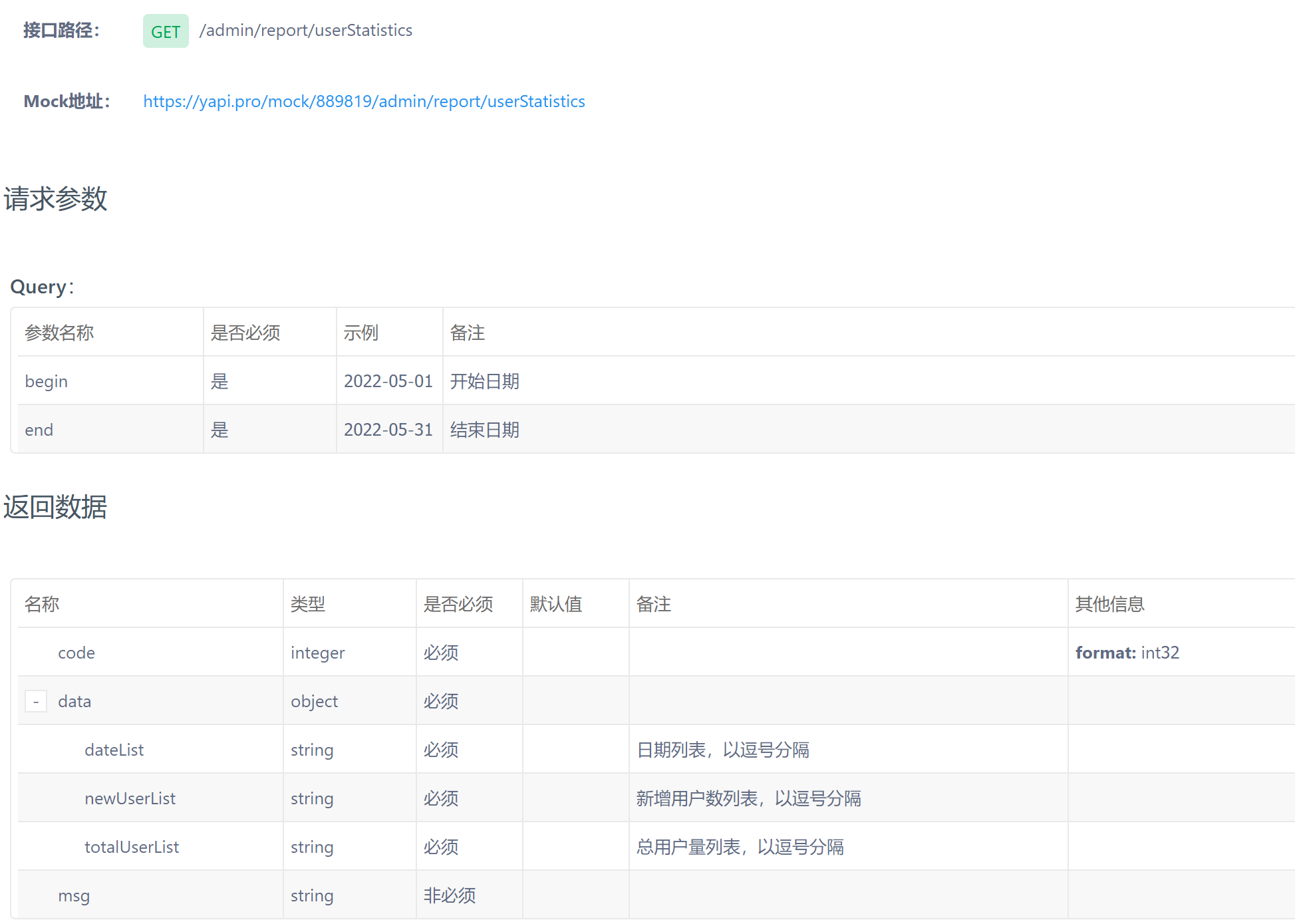Screen dimensions: 1295x924
Task: Select the newUserList field row
Action: click(130, 798)
